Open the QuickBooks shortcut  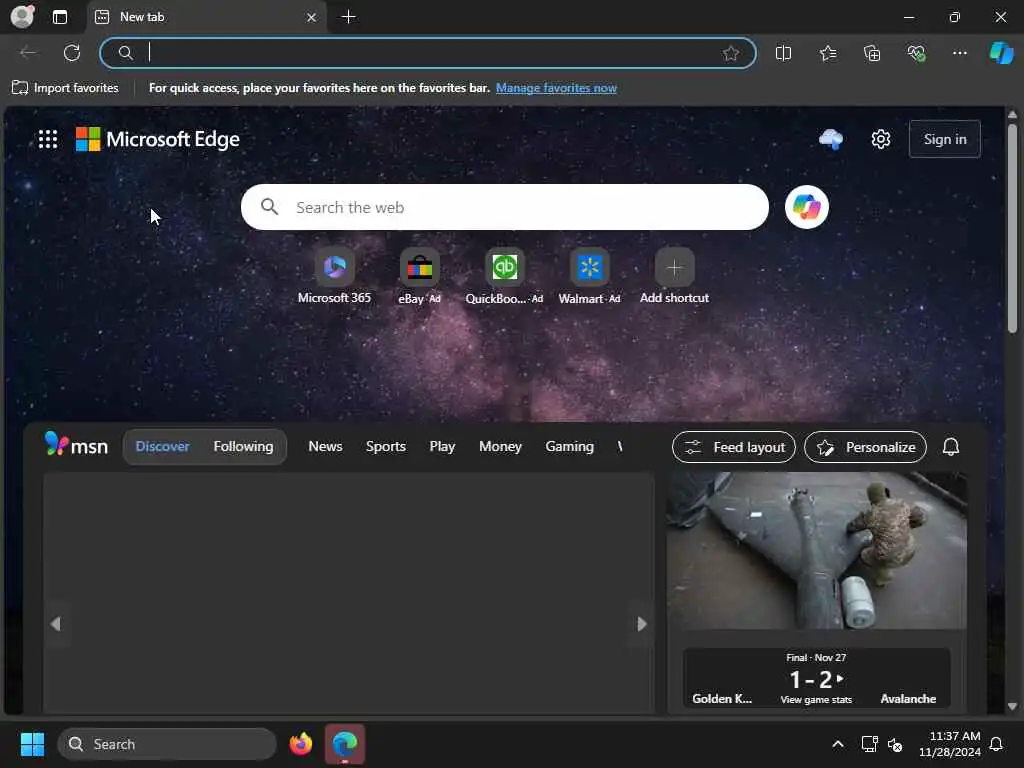pyautogui.click(x=504, y=276)
